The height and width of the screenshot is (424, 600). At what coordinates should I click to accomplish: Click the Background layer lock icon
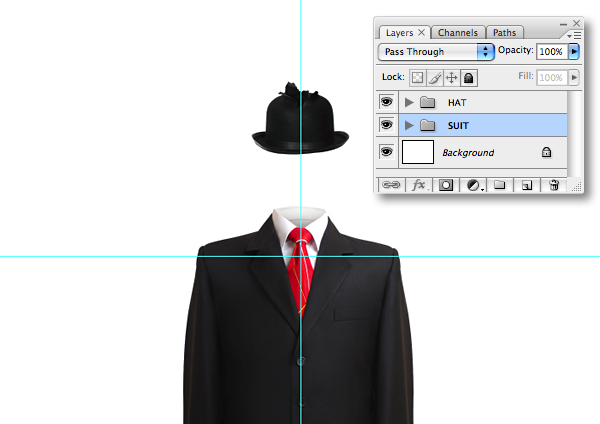[546, 152]
